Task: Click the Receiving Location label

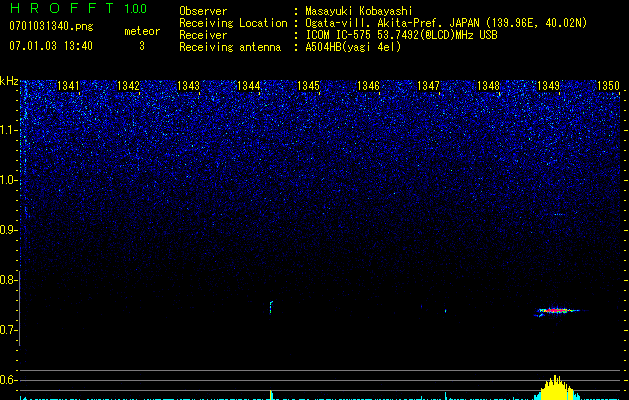Action: click(x=233, y=23)
